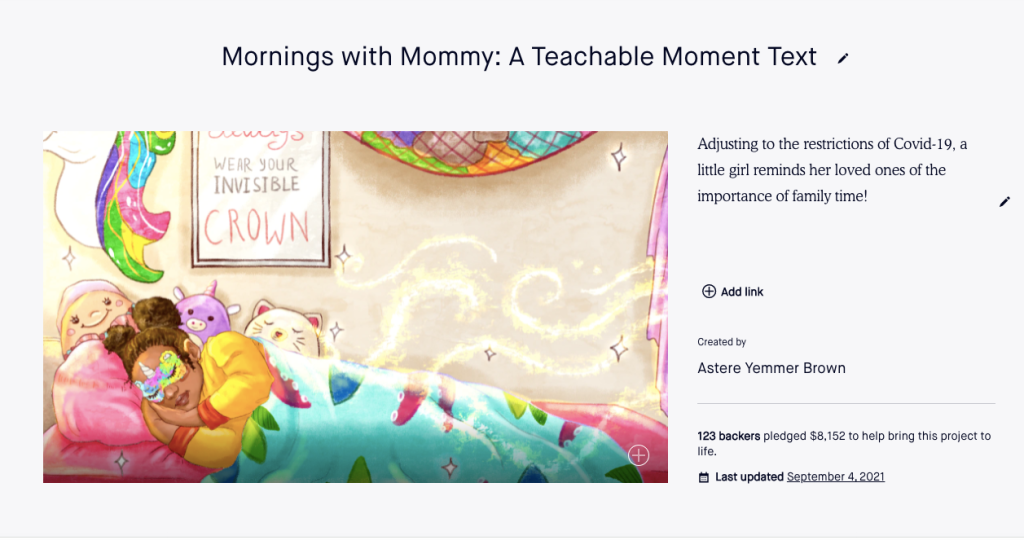Click the Mornings with Mommy title text

tap(519, 57)
